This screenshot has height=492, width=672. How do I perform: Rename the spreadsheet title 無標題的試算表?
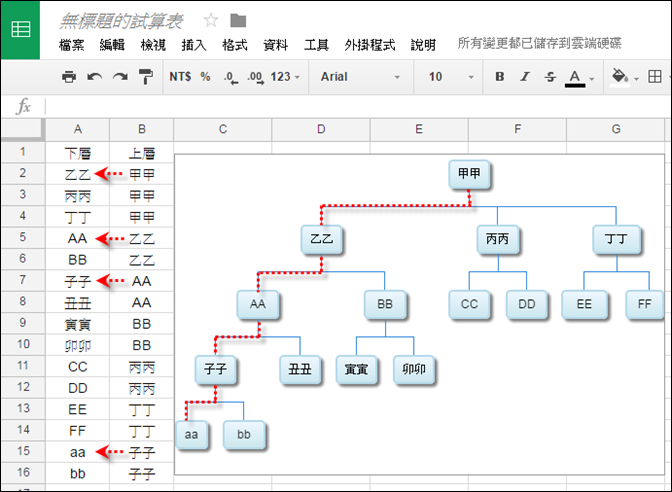tap(121, 21)
